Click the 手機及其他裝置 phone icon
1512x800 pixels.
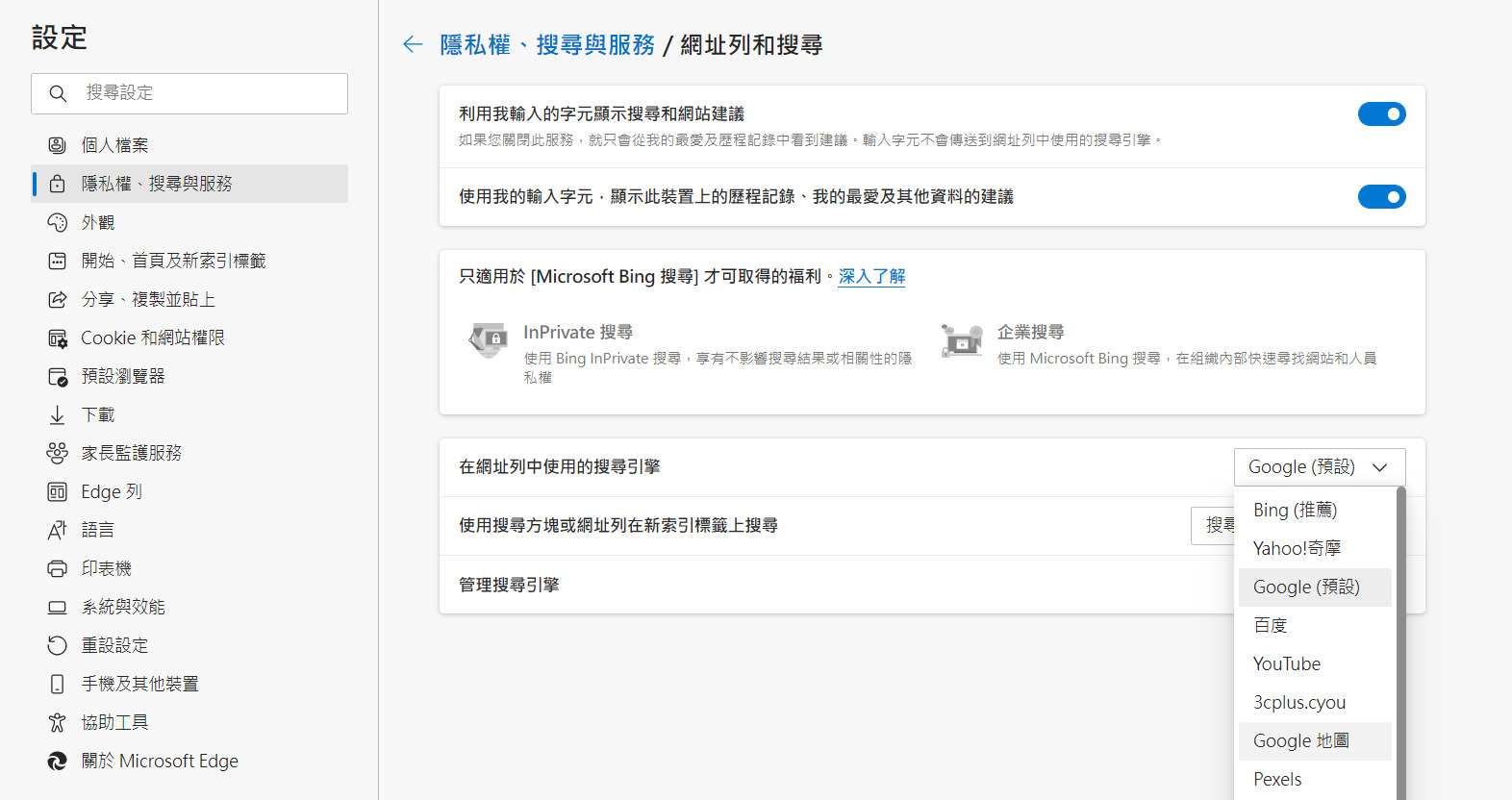tap(57, 684)
